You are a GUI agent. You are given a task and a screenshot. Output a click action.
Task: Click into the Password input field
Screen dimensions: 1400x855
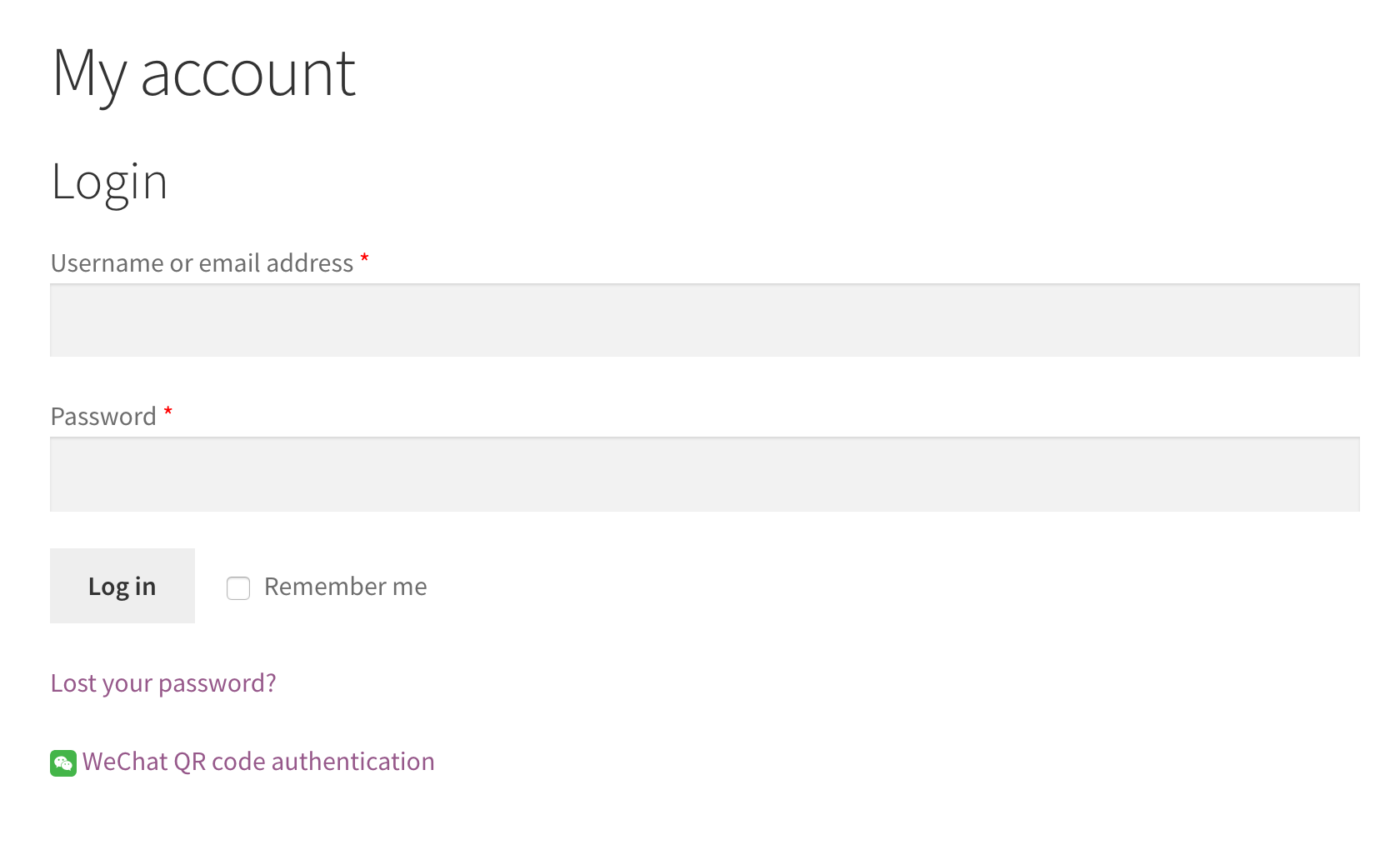pyautogui.click(x=704, y=474)
